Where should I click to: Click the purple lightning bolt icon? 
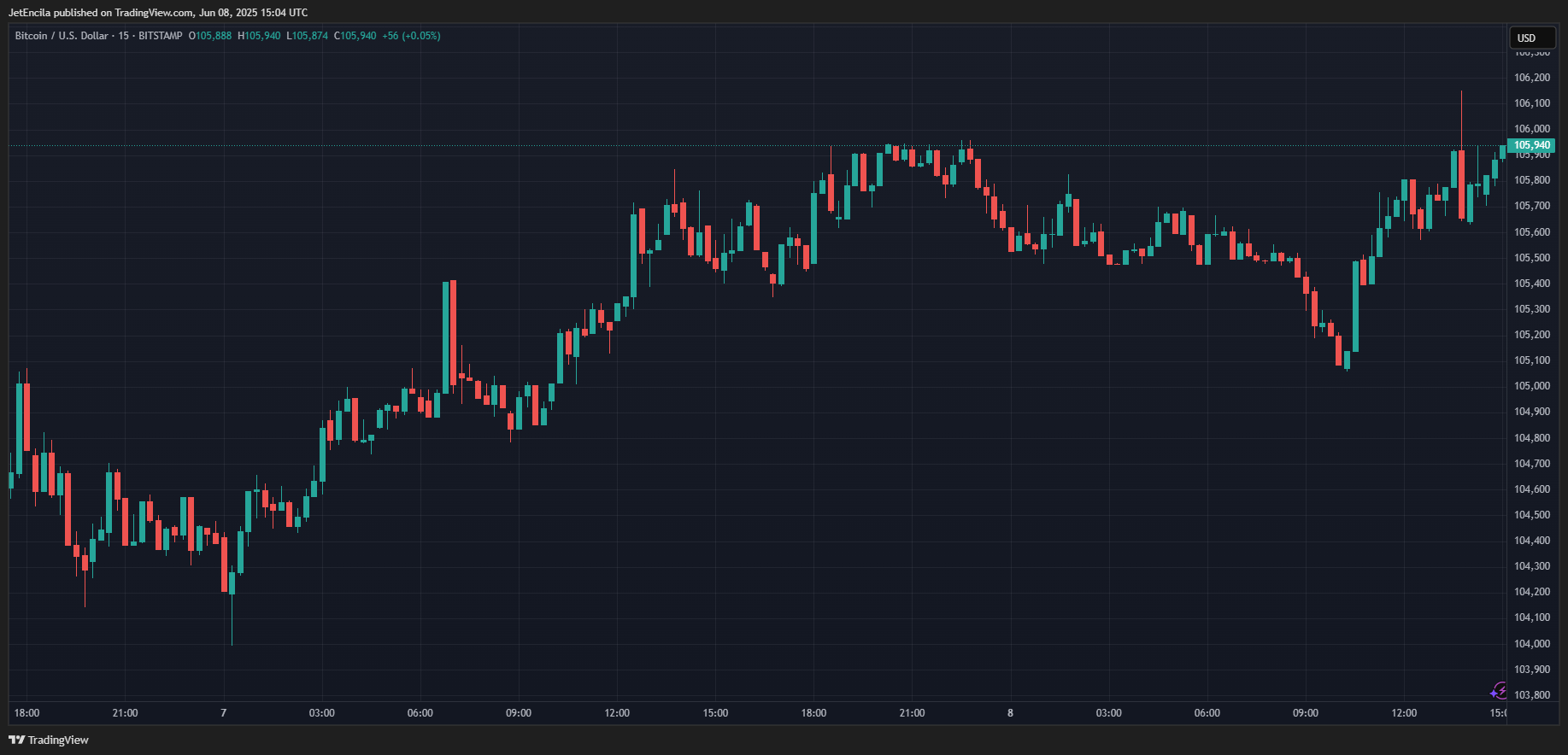click(1499, 690)
